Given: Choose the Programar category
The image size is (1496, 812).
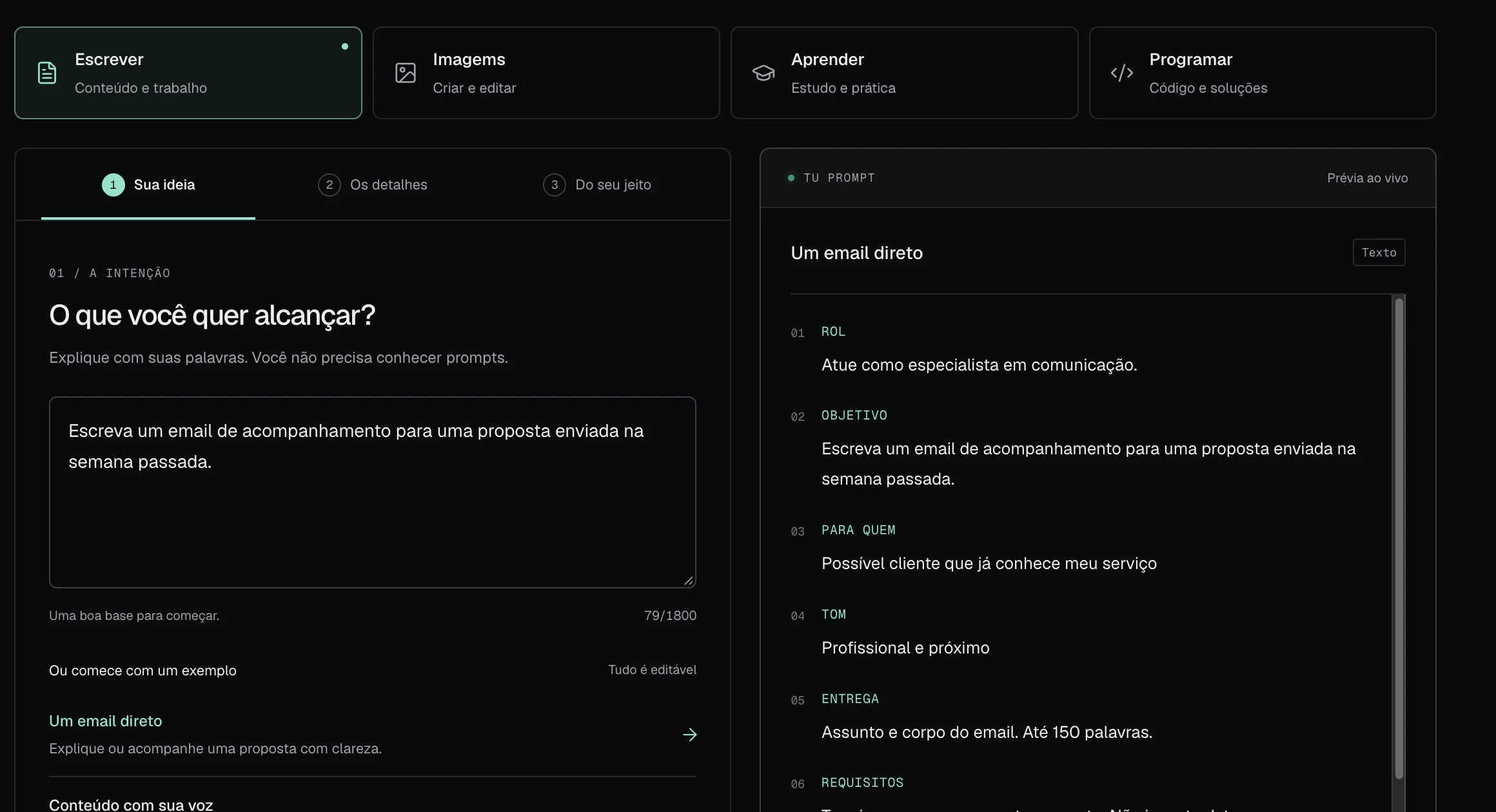Looking at the screenshot, I should click(1263, 73).
